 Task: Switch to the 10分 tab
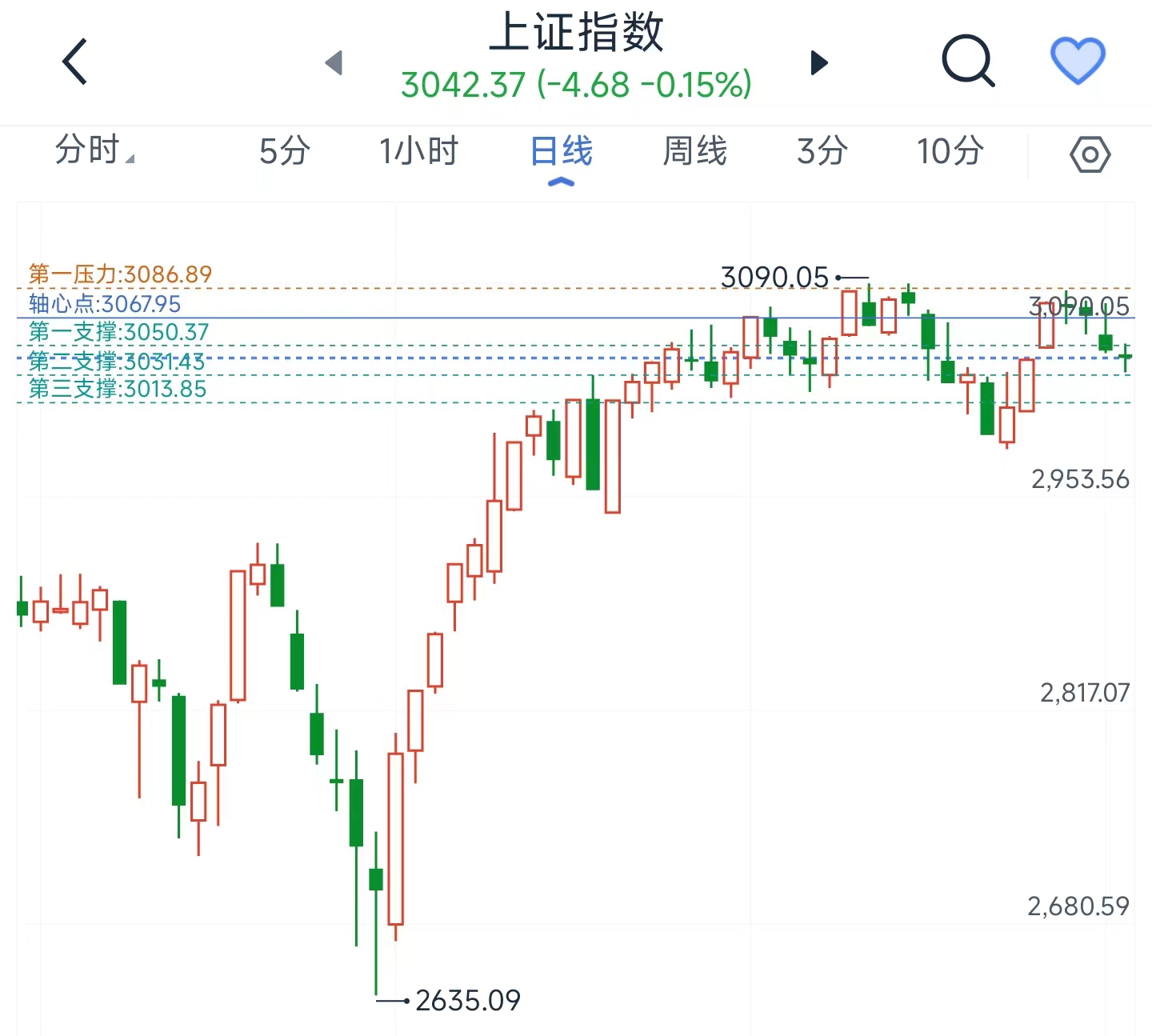click(x=949, y=150)
